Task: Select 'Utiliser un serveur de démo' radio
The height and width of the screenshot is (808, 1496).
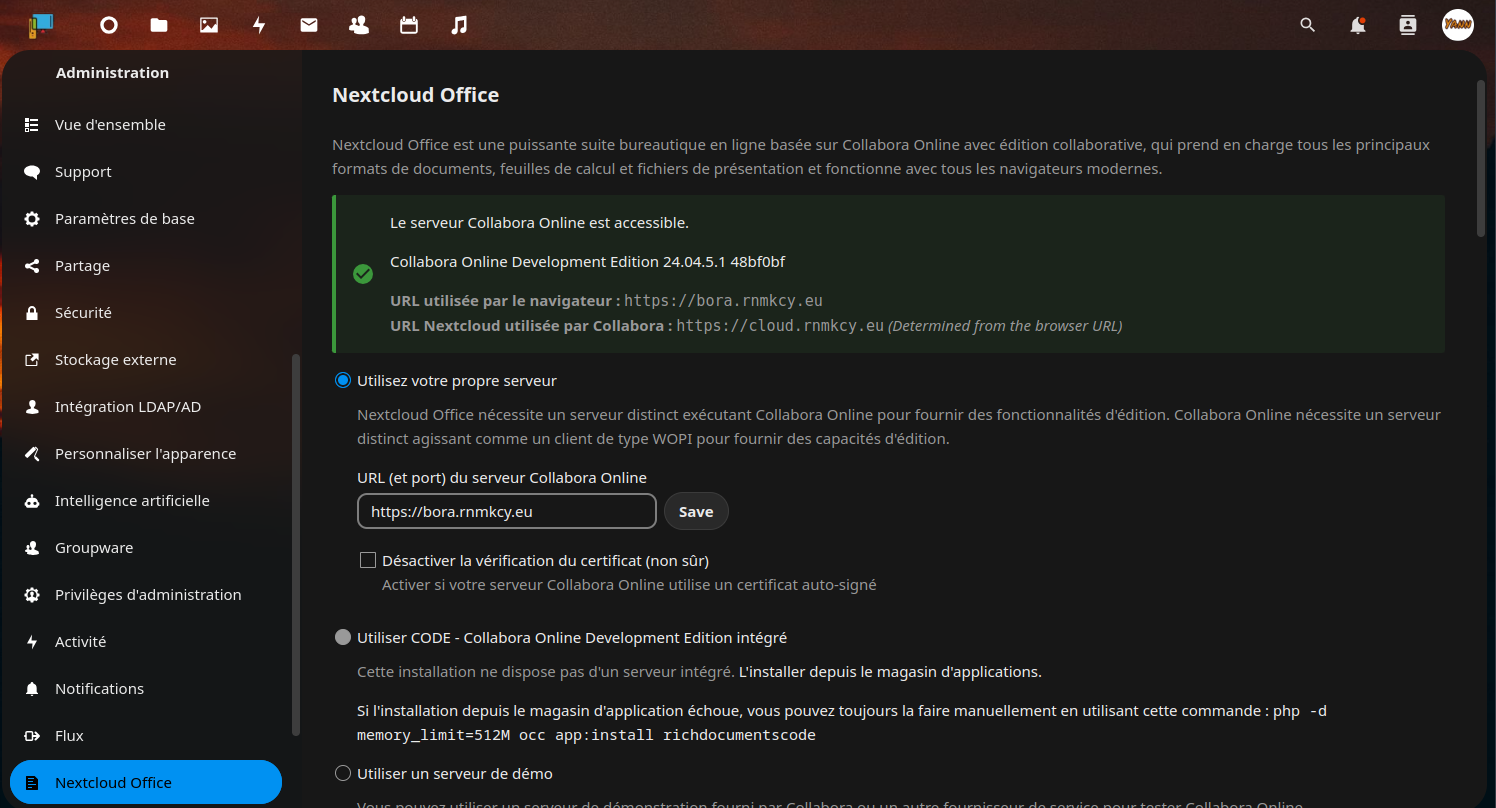Action: pyautogui.click(x=343, y=774)
